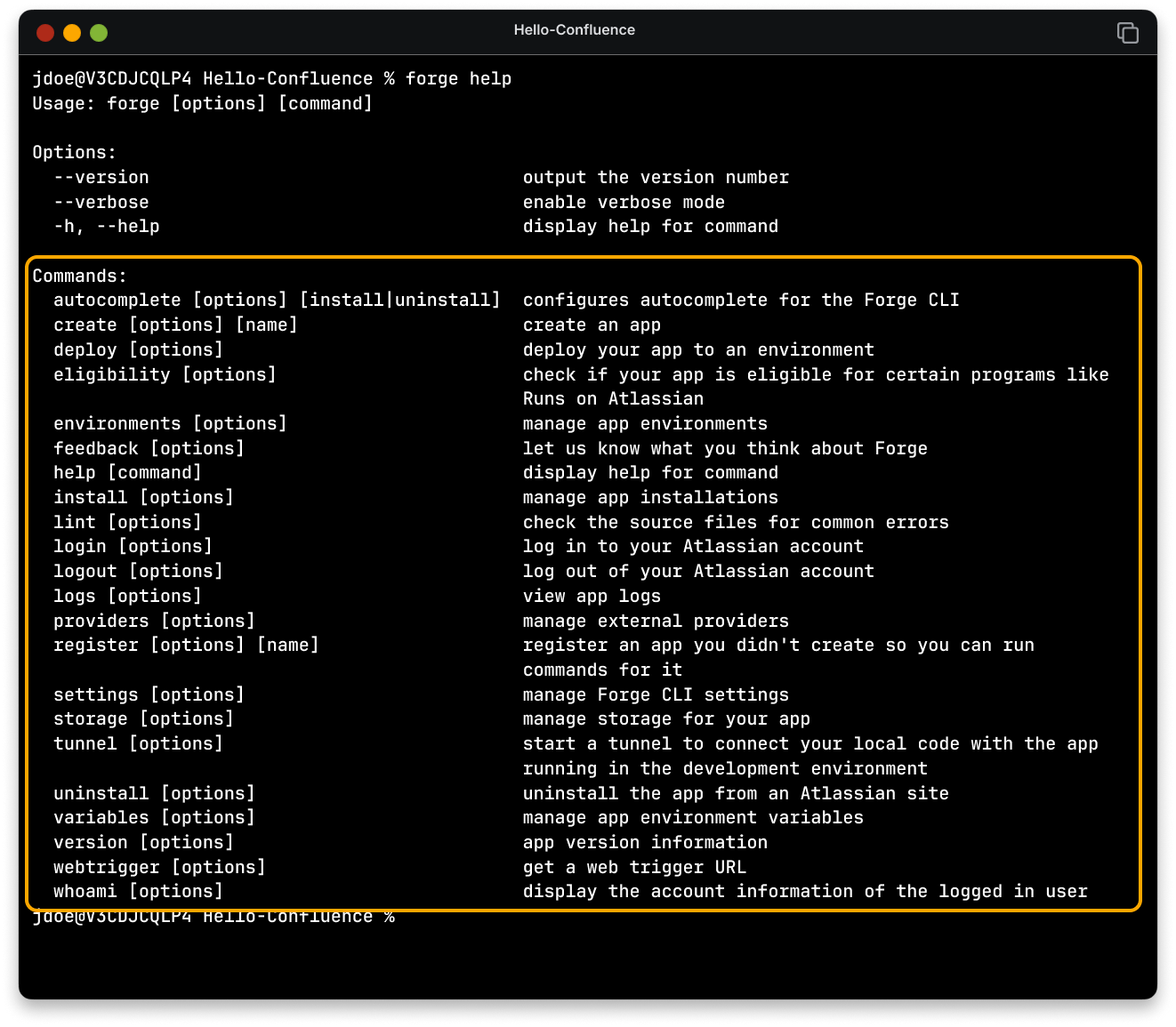Image resolution: width=1176 pixels, height=1027 pixels.
Task: Click the 'environments [options]' command
Action: click(170, 423)
